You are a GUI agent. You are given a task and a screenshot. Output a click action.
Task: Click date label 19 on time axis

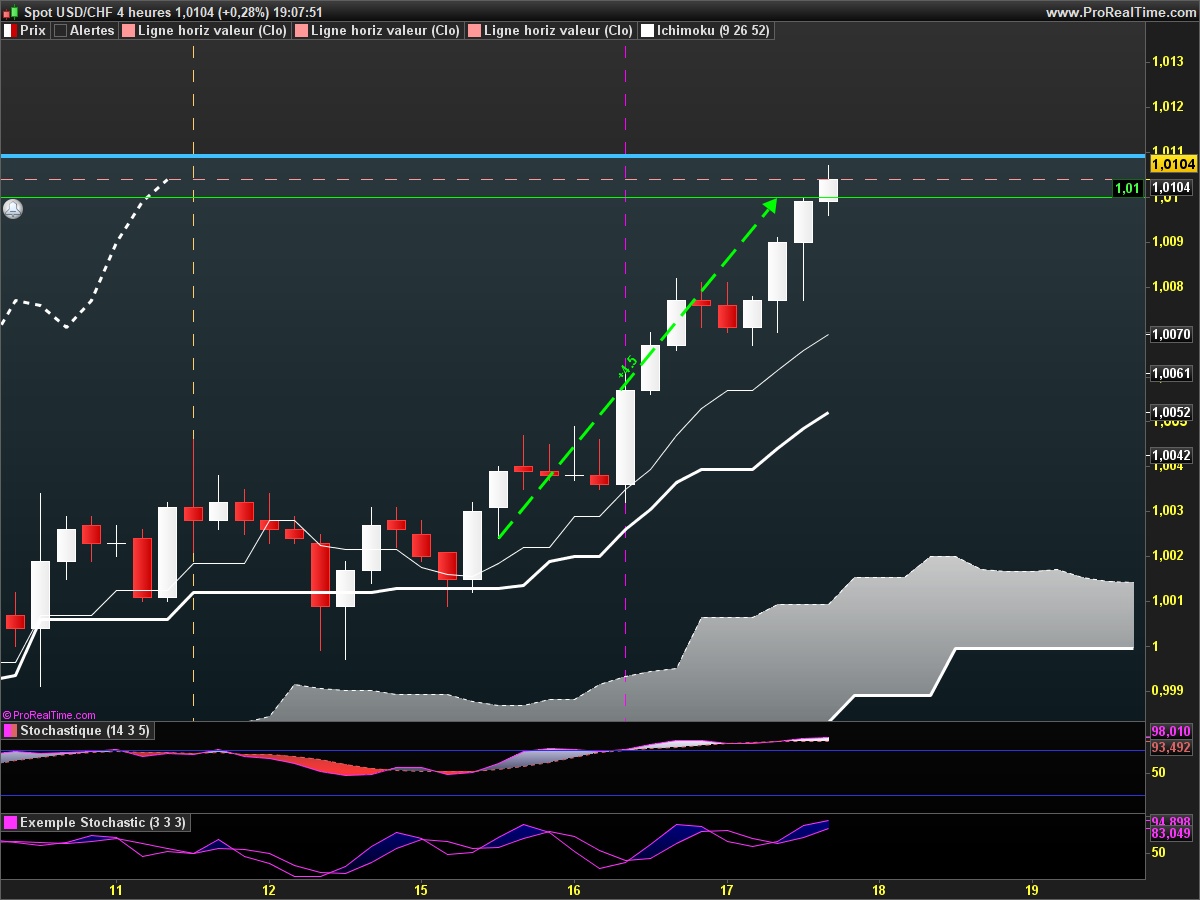(x=1032, y=889)
